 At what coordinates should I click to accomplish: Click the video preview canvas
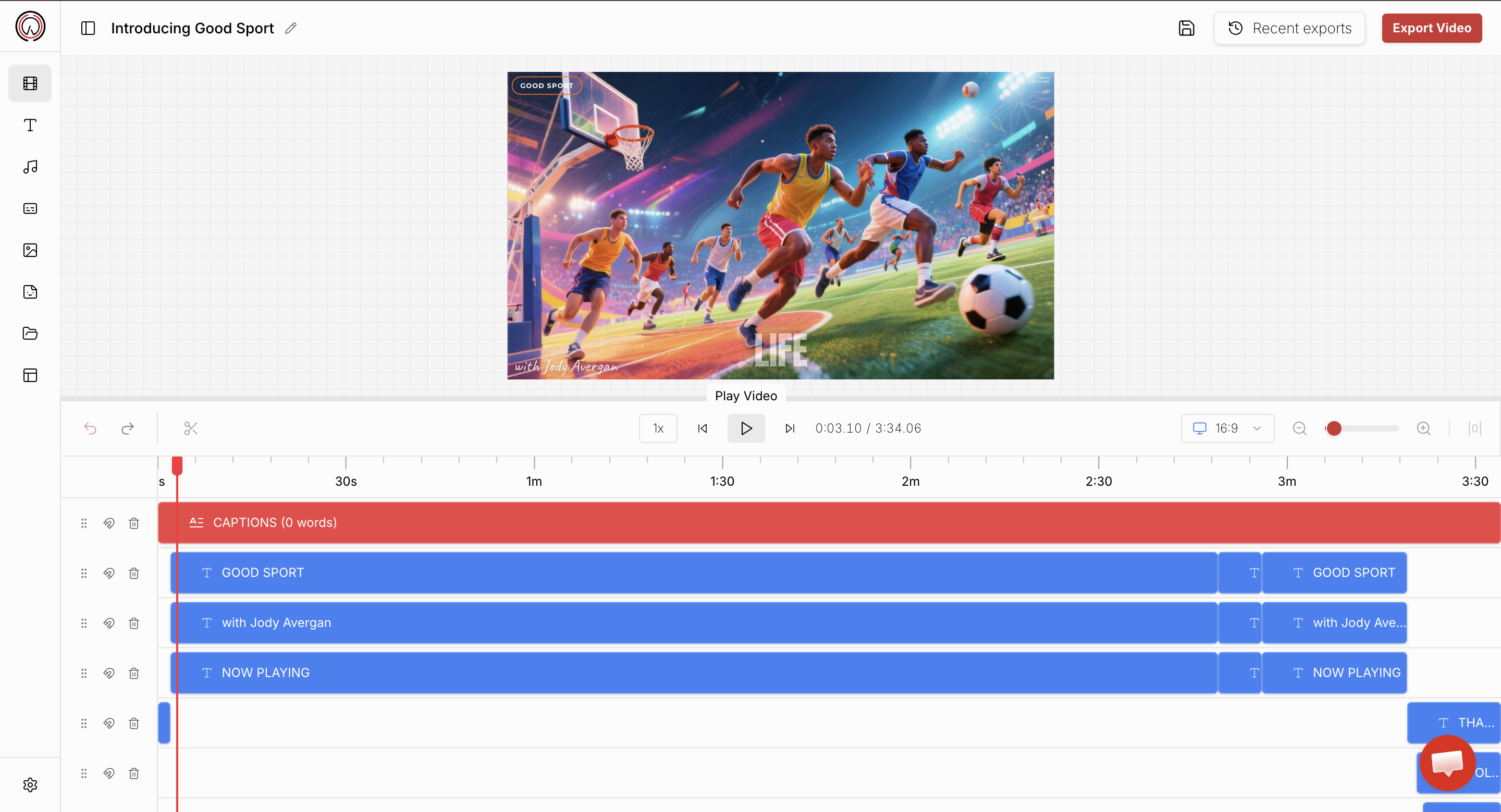tap(780, 226)
